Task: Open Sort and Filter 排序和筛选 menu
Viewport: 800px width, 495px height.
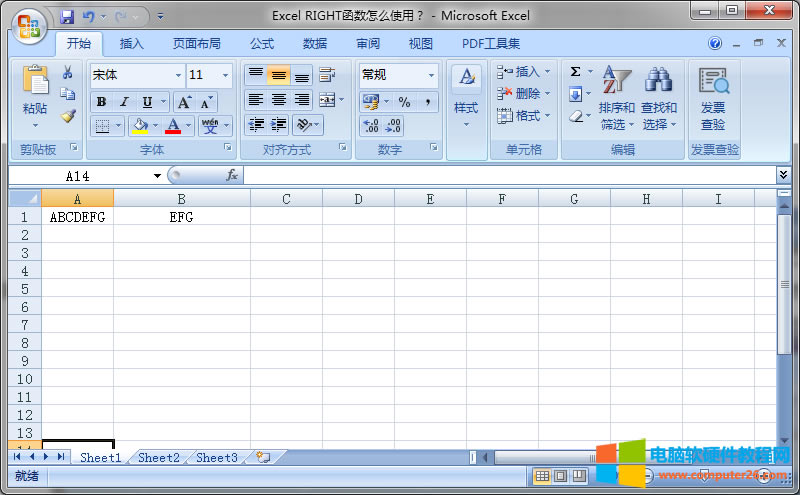Action: point(617,98)
